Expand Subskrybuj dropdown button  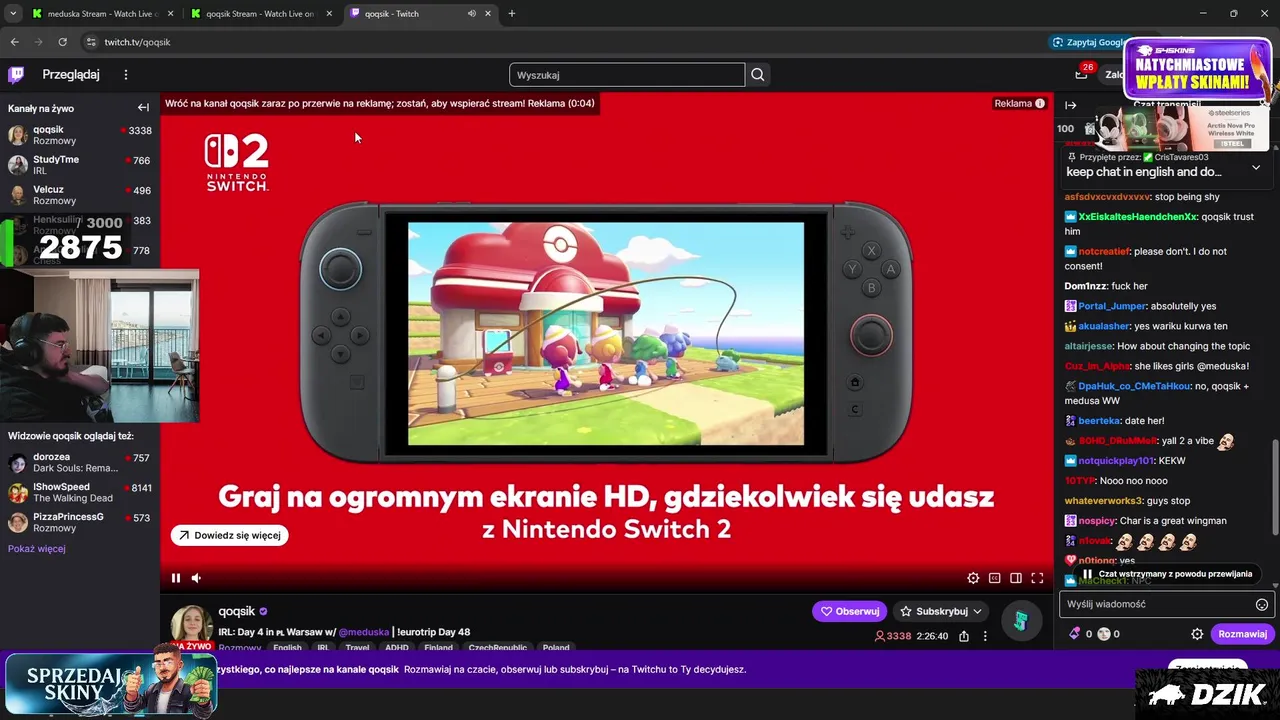[941, 611]
